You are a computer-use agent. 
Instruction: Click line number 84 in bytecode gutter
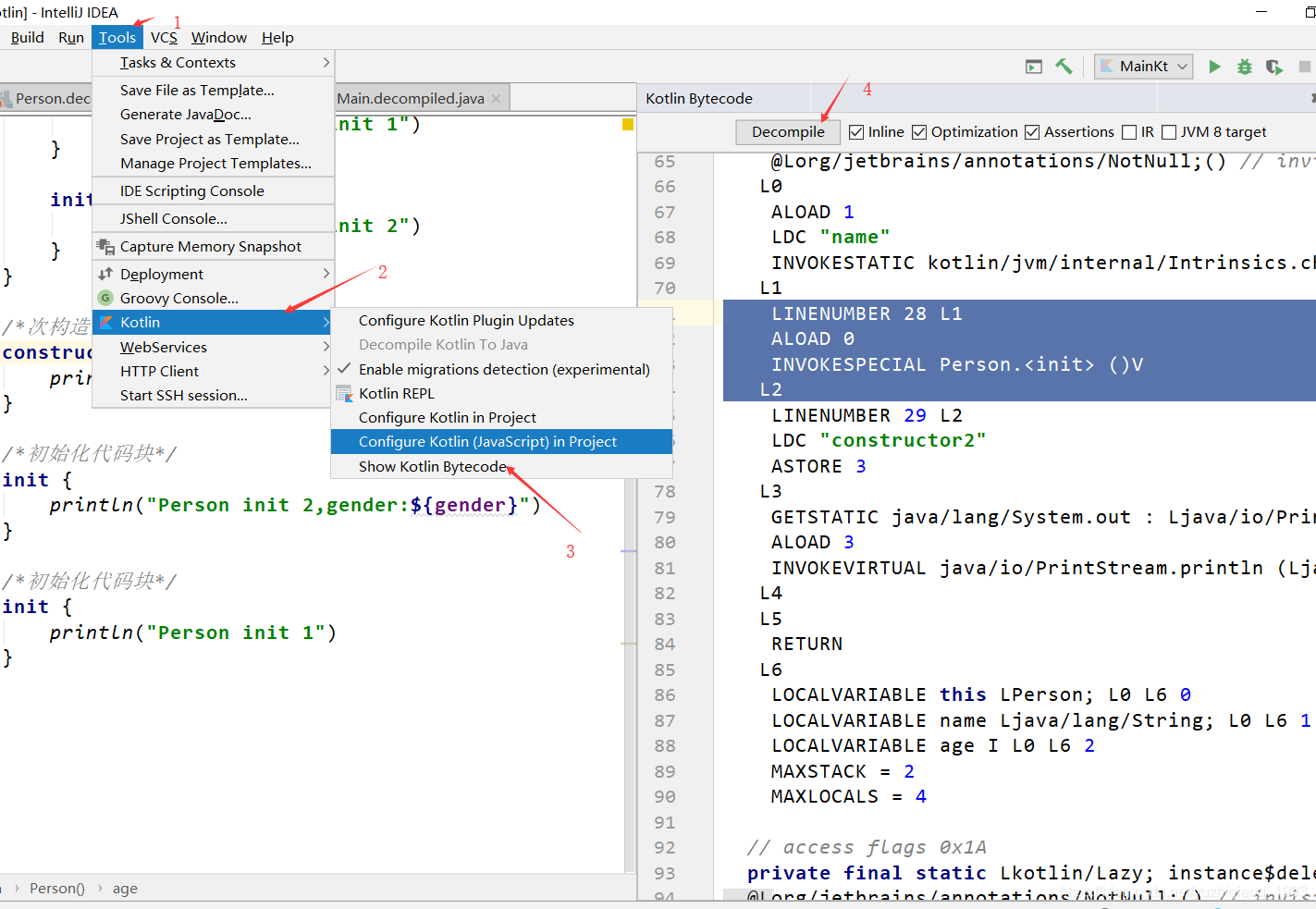665,645
